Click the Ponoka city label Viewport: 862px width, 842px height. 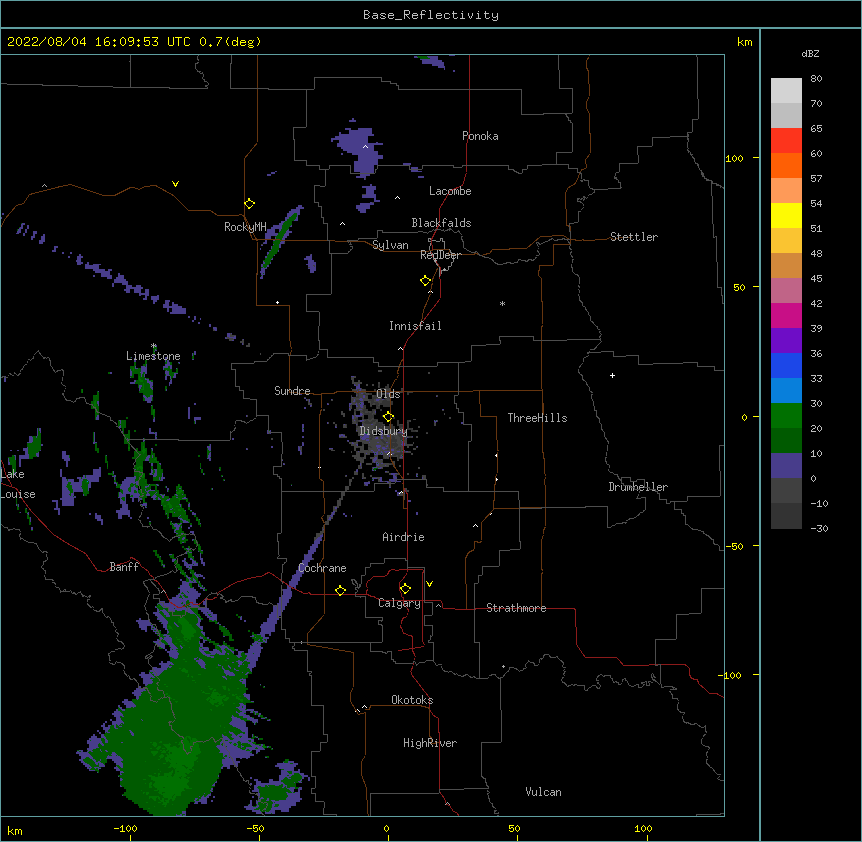click(x=480, y=136)
